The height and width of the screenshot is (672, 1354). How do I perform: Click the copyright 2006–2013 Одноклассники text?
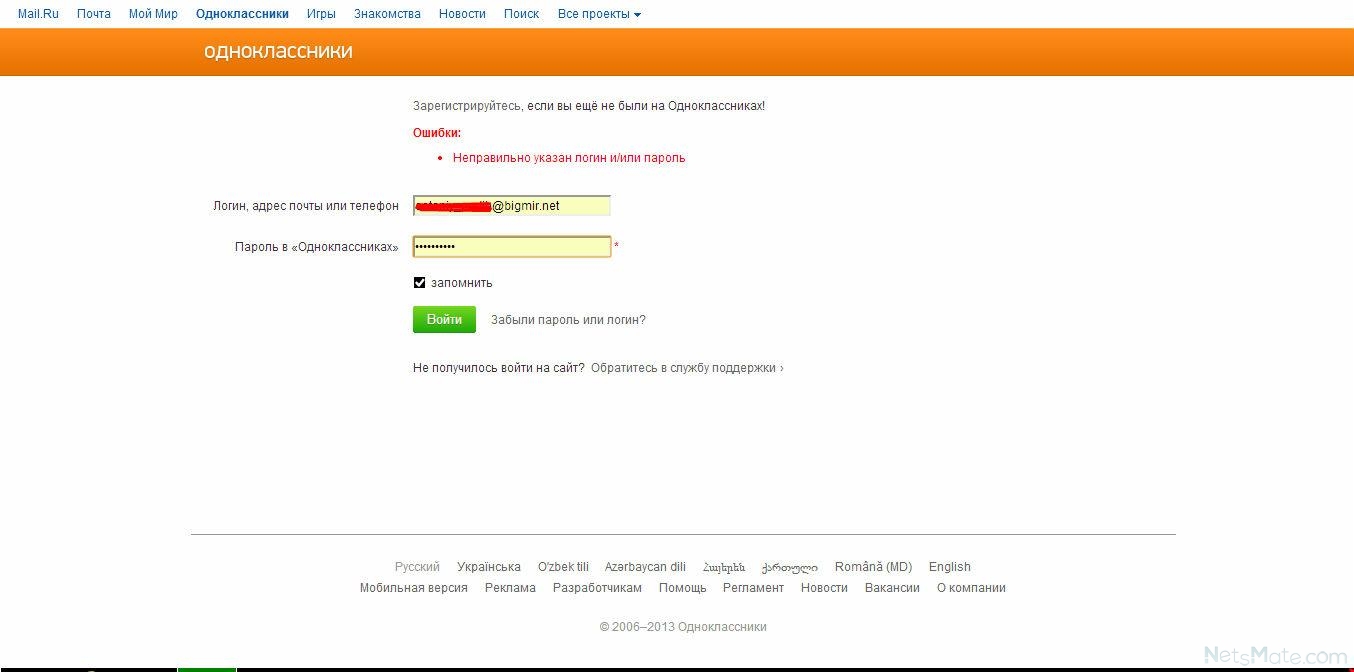pyautogui.click(x=683, y=627)
